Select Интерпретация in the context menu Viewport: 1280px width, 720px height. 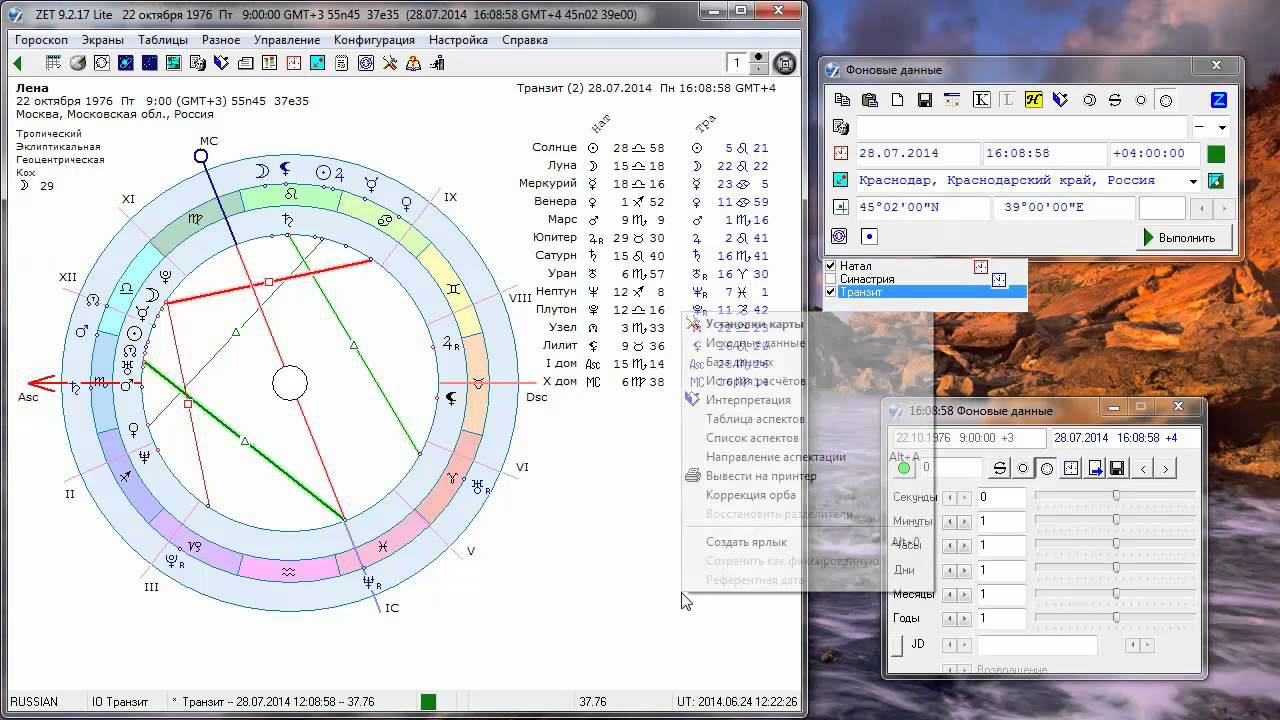pyautogui.click(x=748, y=400)
